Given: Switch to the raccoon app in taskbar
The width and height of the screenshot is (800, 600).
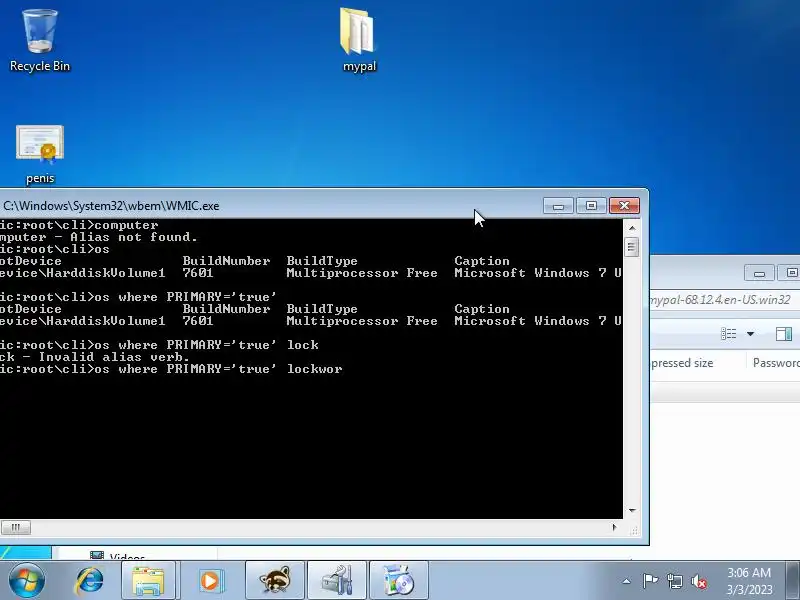Looking at the screenshot, I should (x=275, y=581).
